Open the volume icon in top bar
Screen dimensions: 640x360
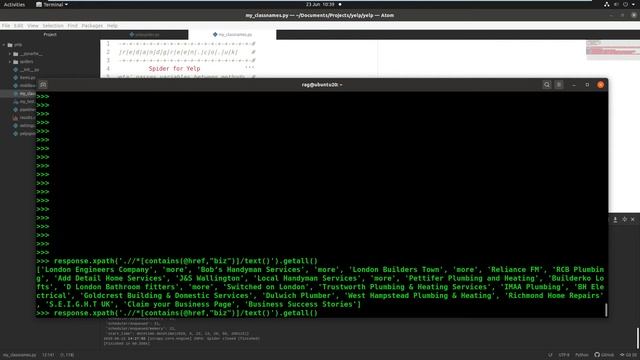pyautogui.click(x=616, y=4)
